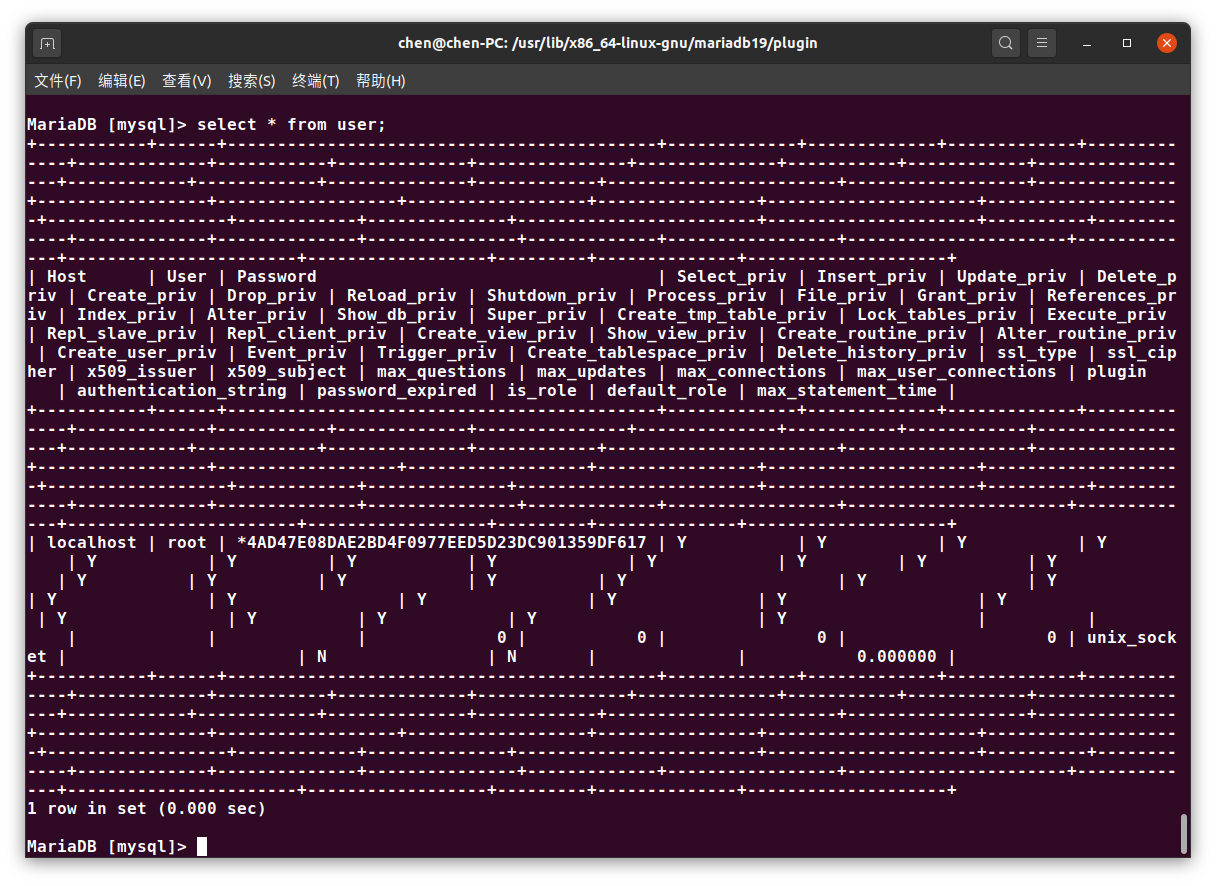Click the window title chen@chen-PC path

608,43
